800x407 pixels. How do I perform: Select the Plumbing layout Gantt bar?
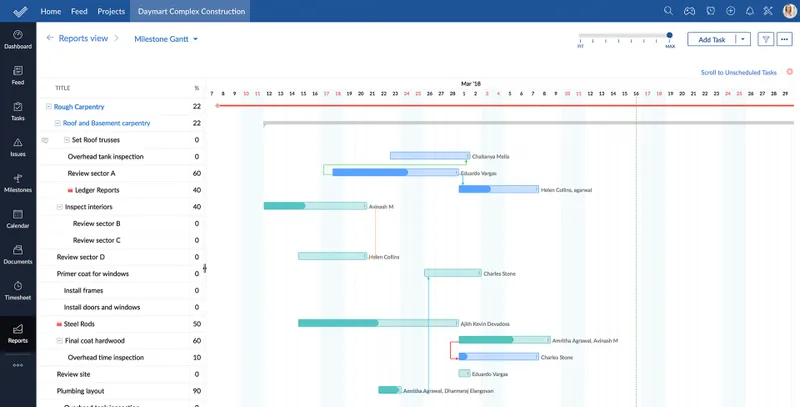(390, 390)
